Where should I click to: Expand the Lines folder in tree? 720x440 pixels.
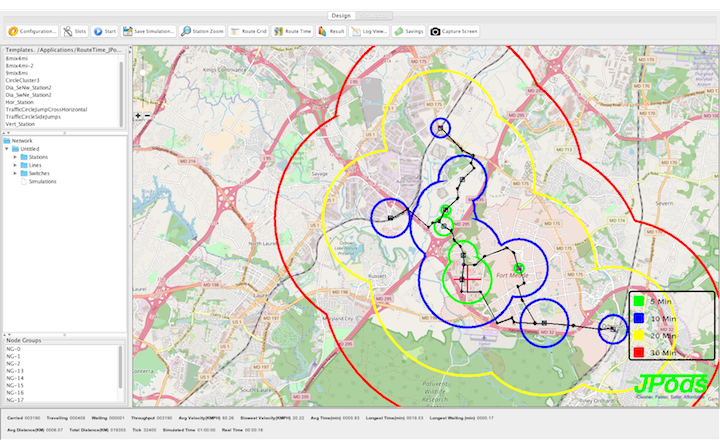point(15,165)
